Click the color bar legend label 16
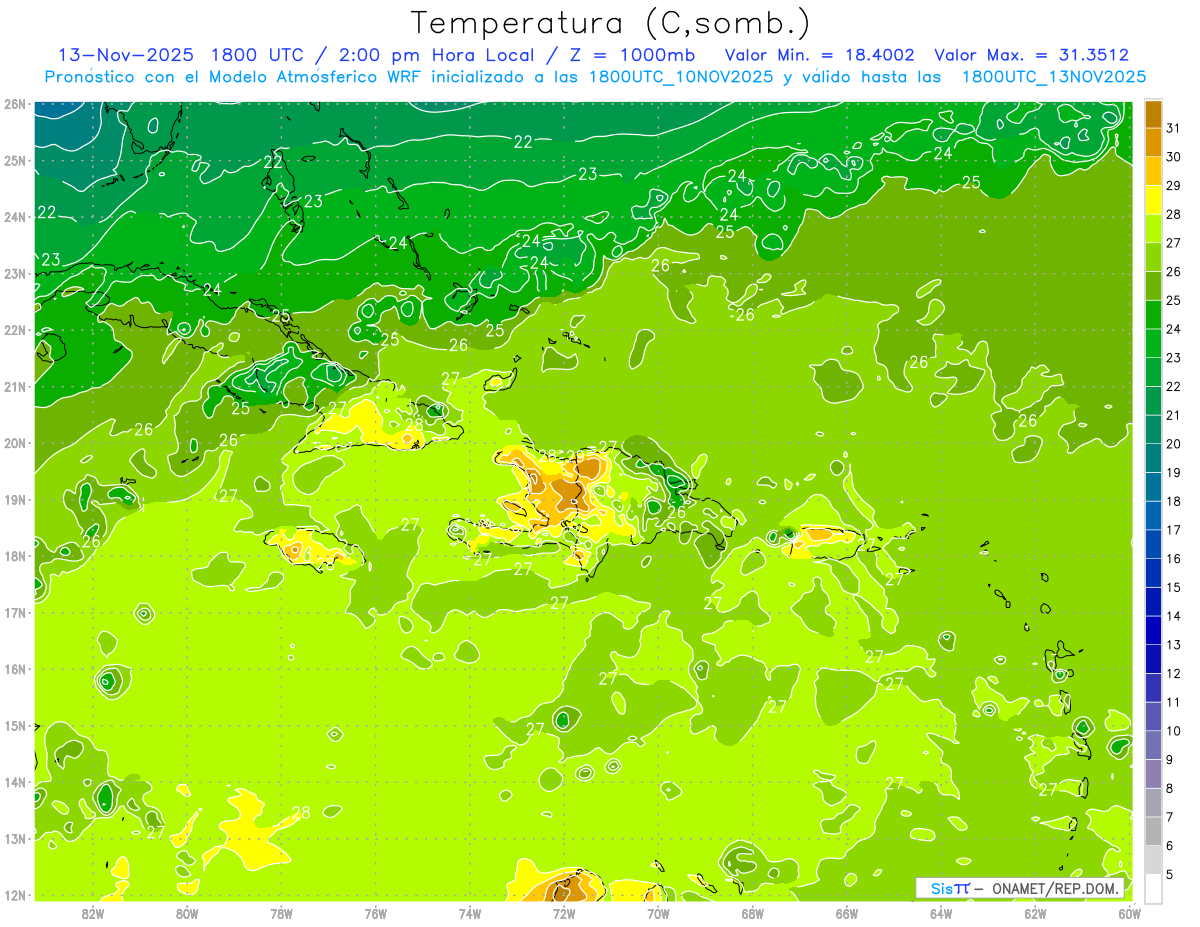Viewport: 1200px width, 927px height. click(x=1174, y=559)
